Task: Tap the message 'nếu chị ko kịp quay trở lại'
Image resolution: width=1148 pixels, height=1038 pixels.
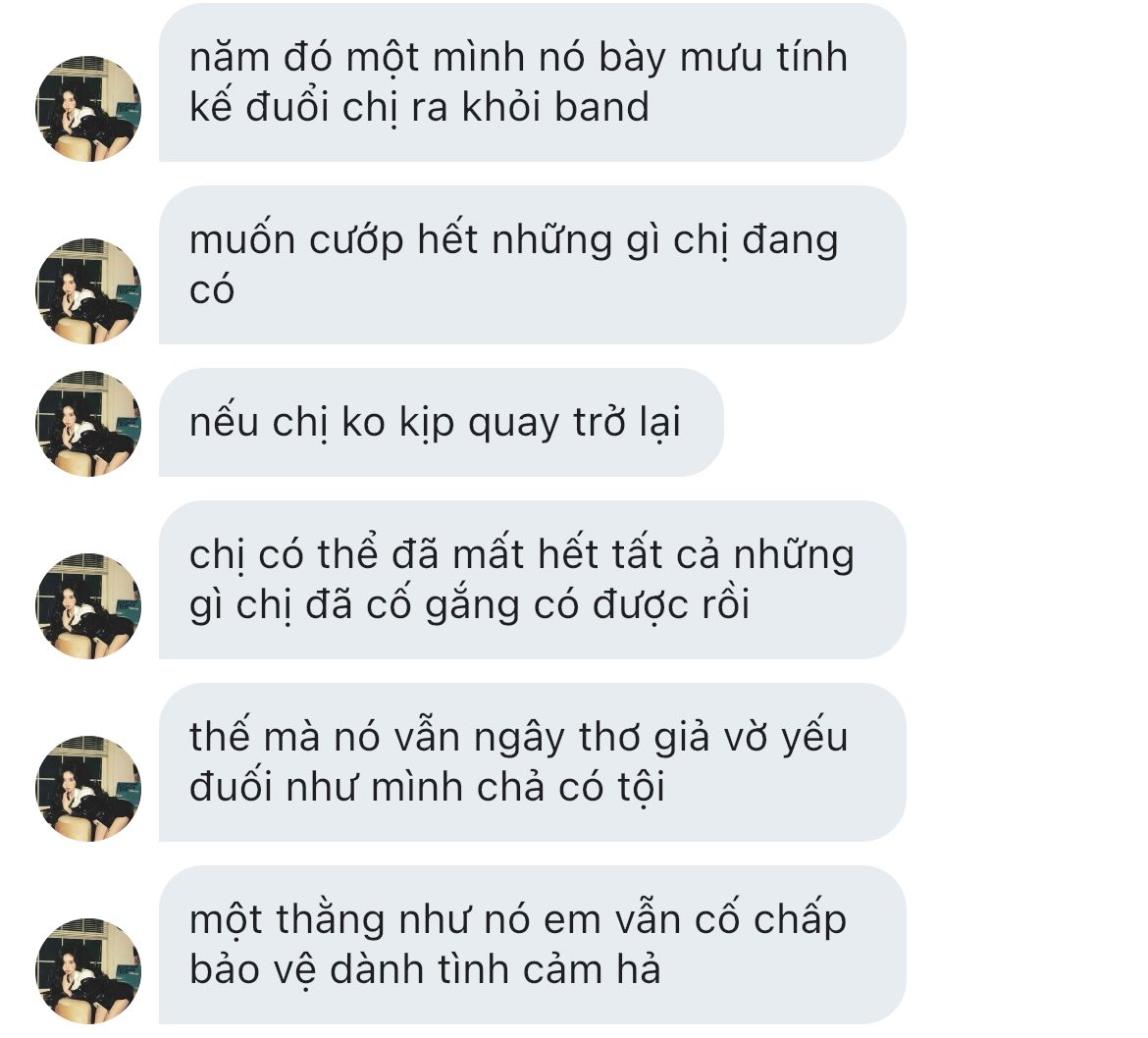Action: coord(442,423)
